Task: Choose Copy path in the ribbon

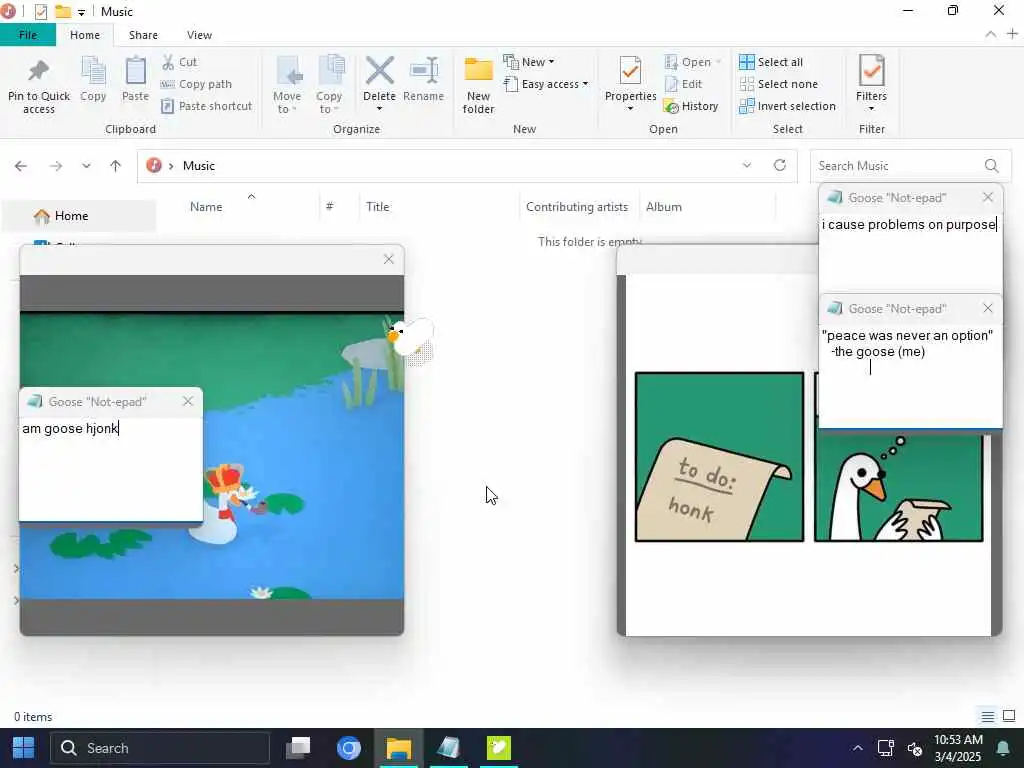Action: [197, 84]
